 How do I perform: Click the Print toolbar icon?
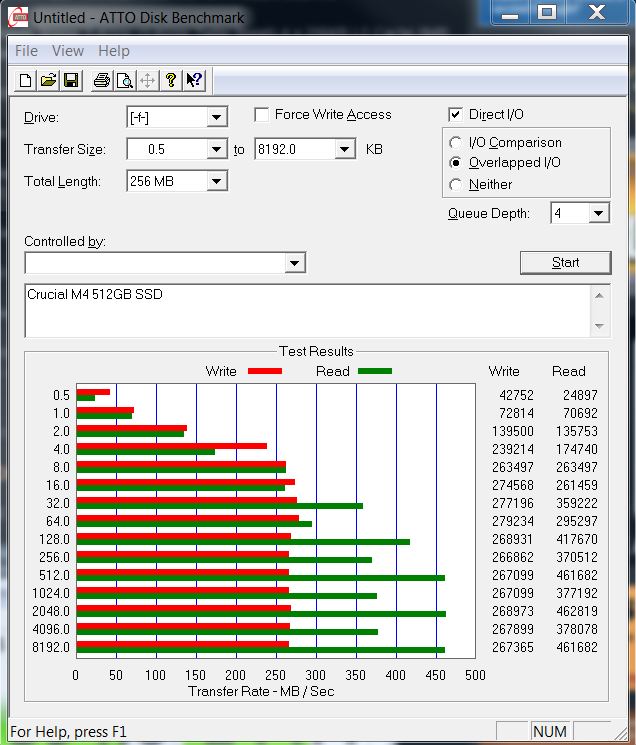pos(101,81)
